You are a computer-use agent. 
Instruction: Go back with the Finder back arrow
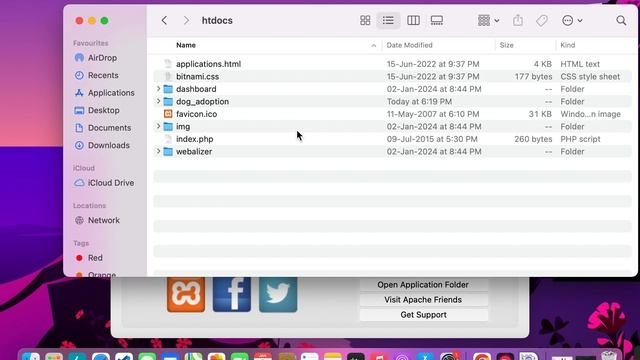coord(164,20)
